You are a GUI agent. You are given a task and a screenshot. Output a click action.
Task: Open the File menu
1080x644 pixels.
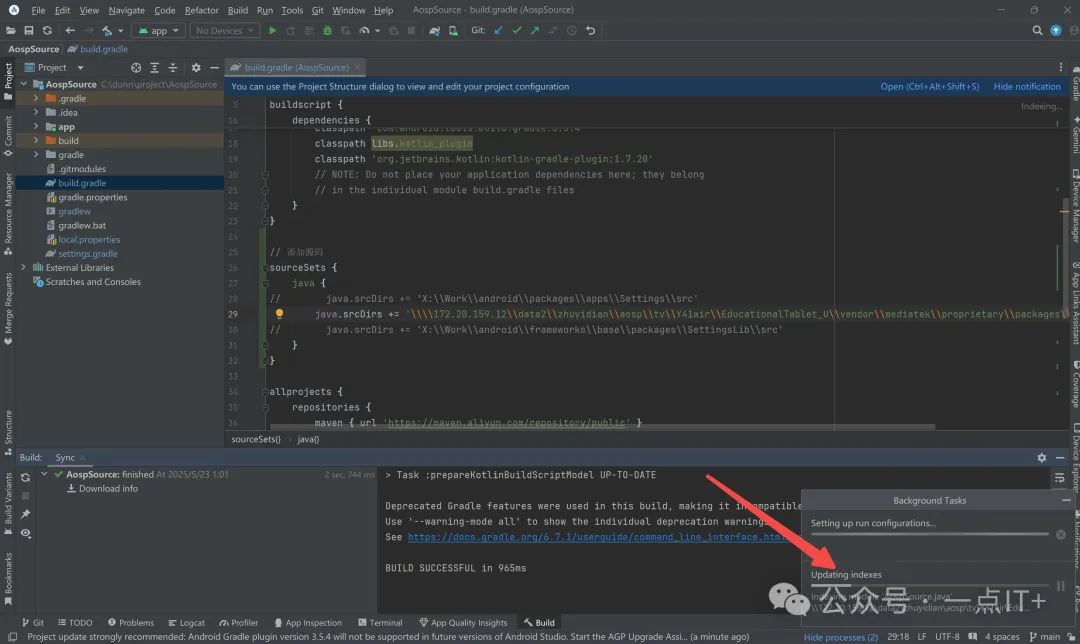[39, 10]
